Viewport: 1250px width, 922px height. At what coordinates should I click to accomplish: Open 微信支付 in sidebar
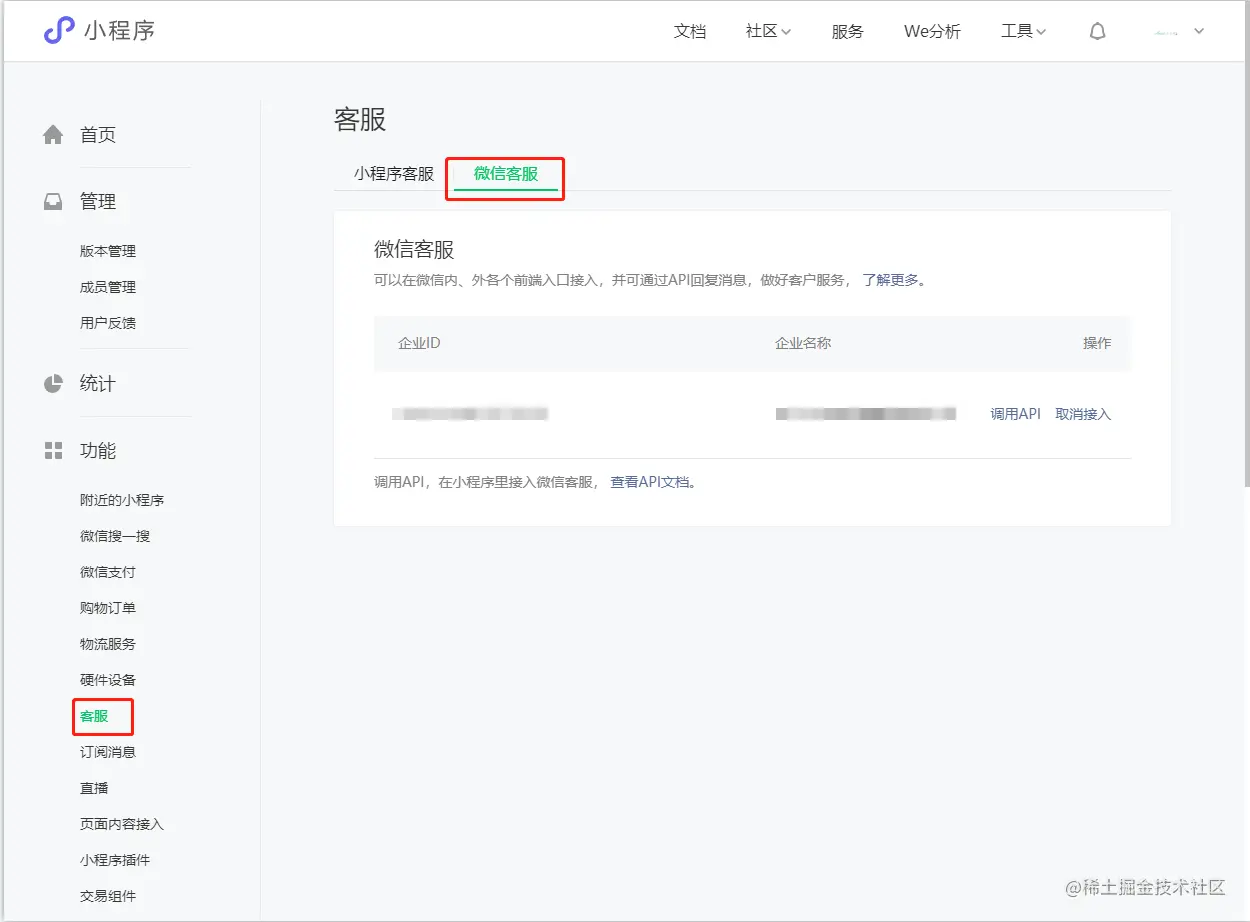pos(108,572)
